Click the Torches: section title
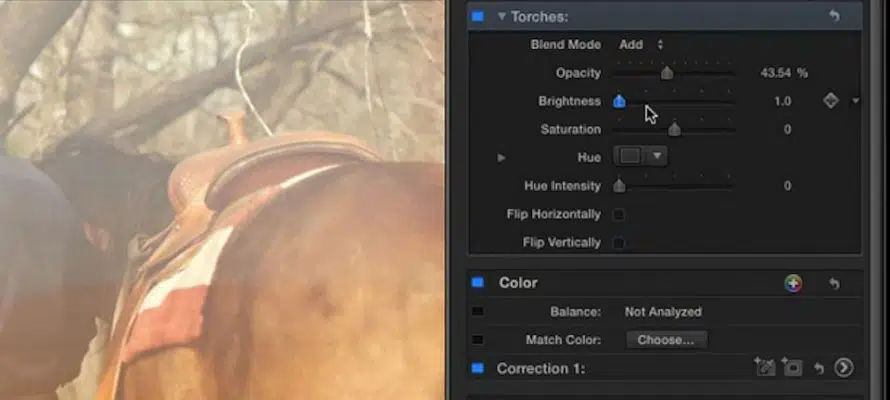The width and height of the screenshot is (890, 400). [x=539, y=16]
